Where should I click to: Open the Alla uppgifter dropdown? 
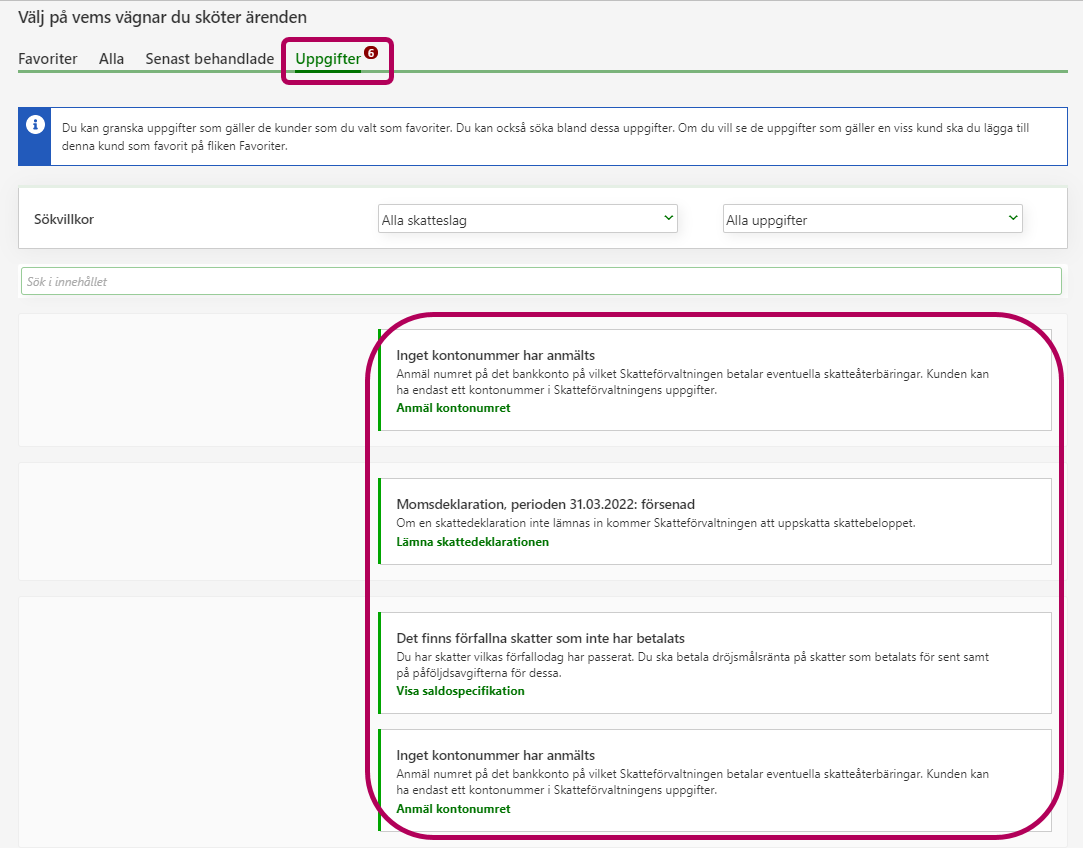872,219
